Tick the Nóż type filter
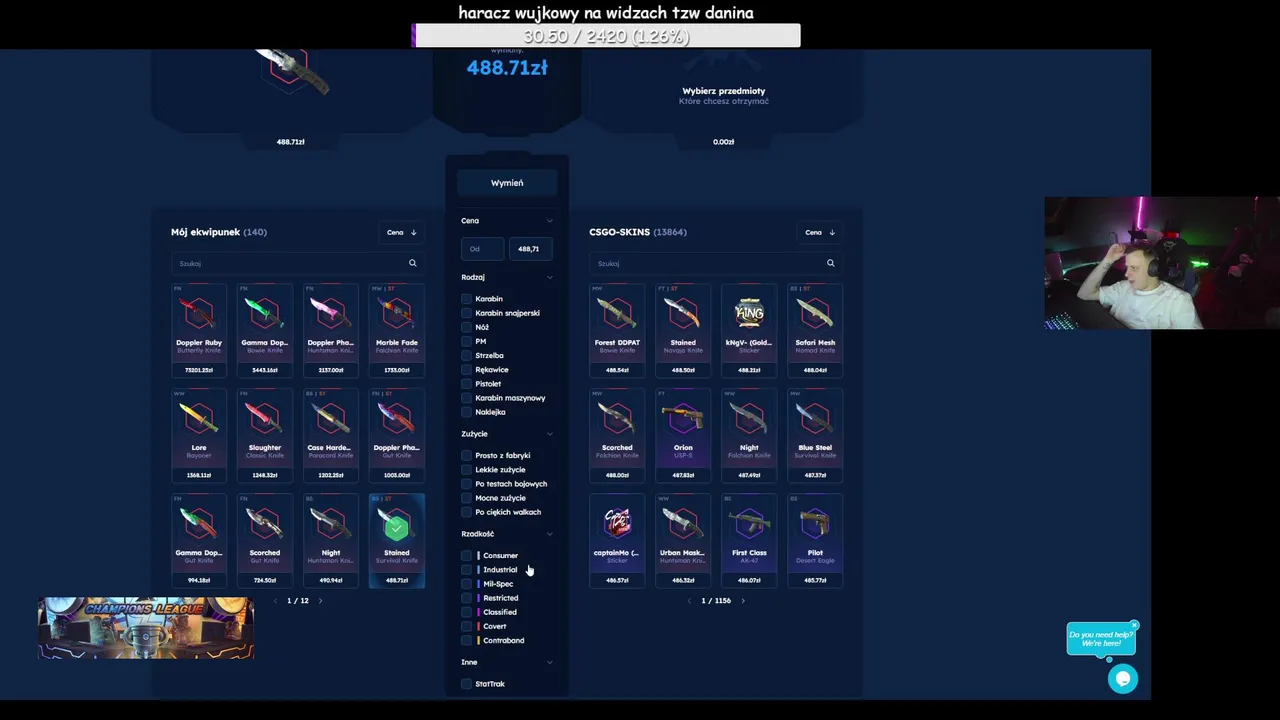 (466, 327)
